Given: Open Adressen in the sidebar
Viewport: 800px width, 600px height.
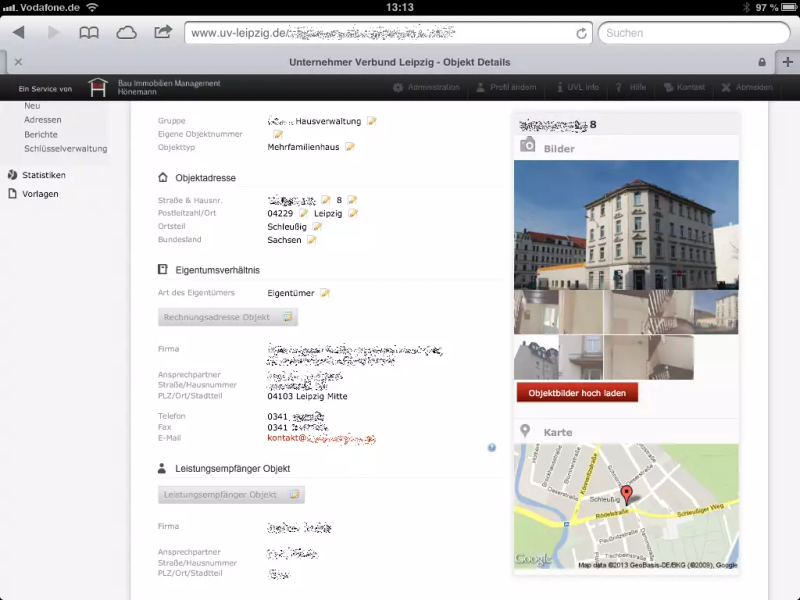Looking at the screenshot, I should (x=42, y=120).
